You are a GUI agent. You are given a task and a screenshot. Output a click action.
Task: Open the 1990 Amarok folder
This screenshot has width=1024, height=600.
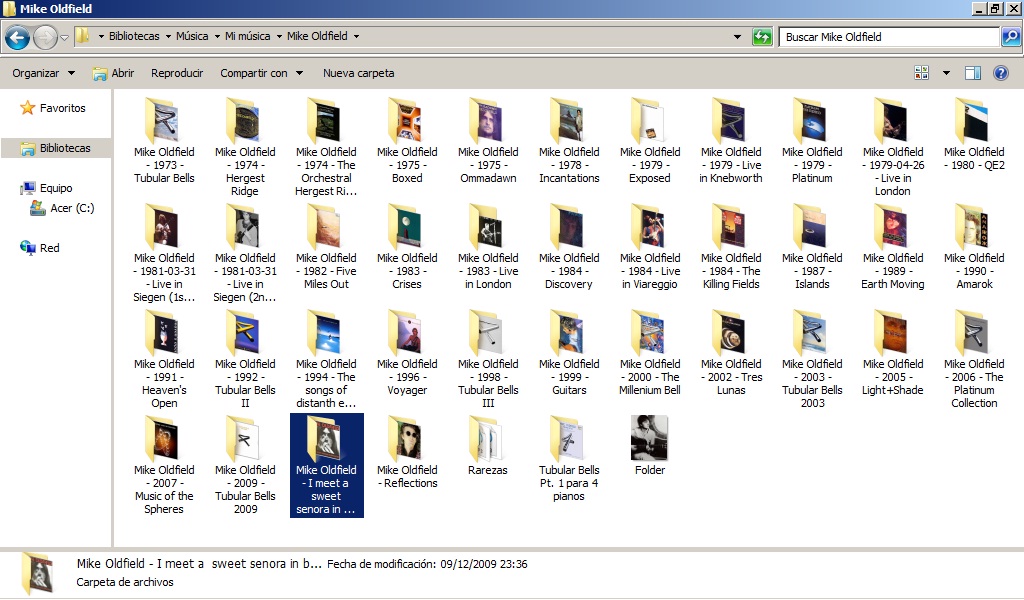974,247
